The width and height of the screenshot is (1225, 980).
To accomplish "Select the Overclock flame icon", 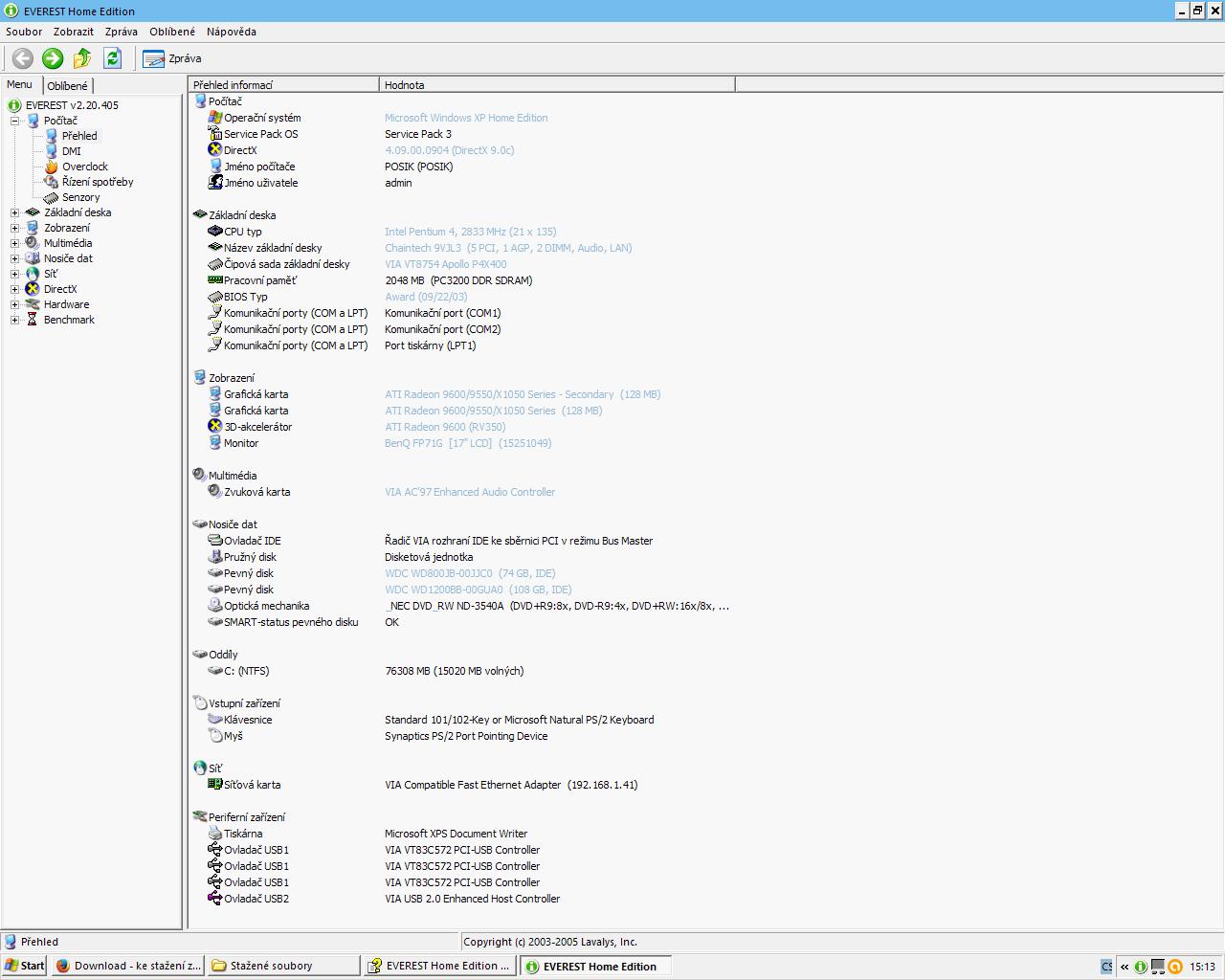I will (x=52, y=167).
